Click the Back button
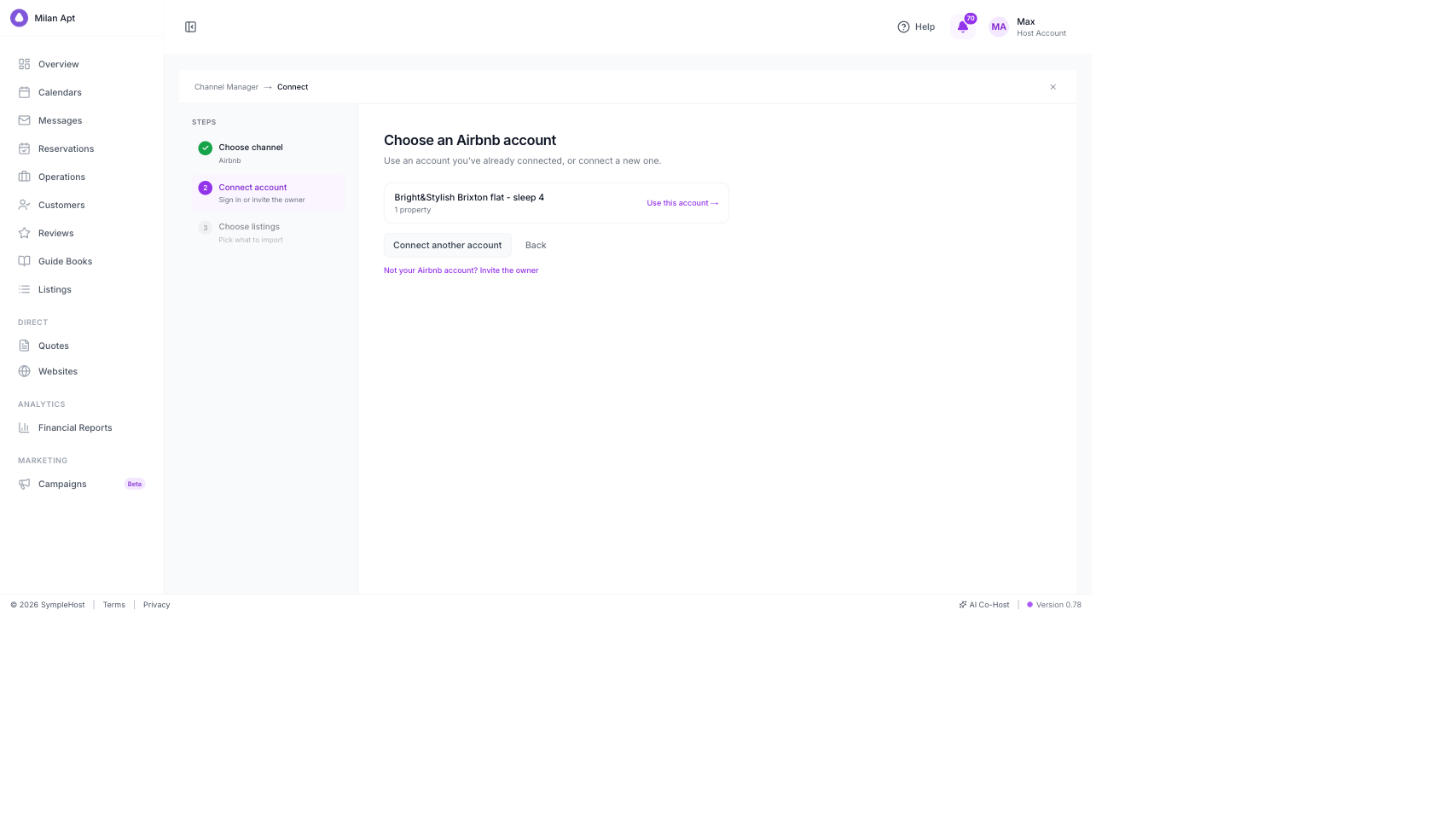The height and width of the screenshot is (819, 1456). click(536, 245)
